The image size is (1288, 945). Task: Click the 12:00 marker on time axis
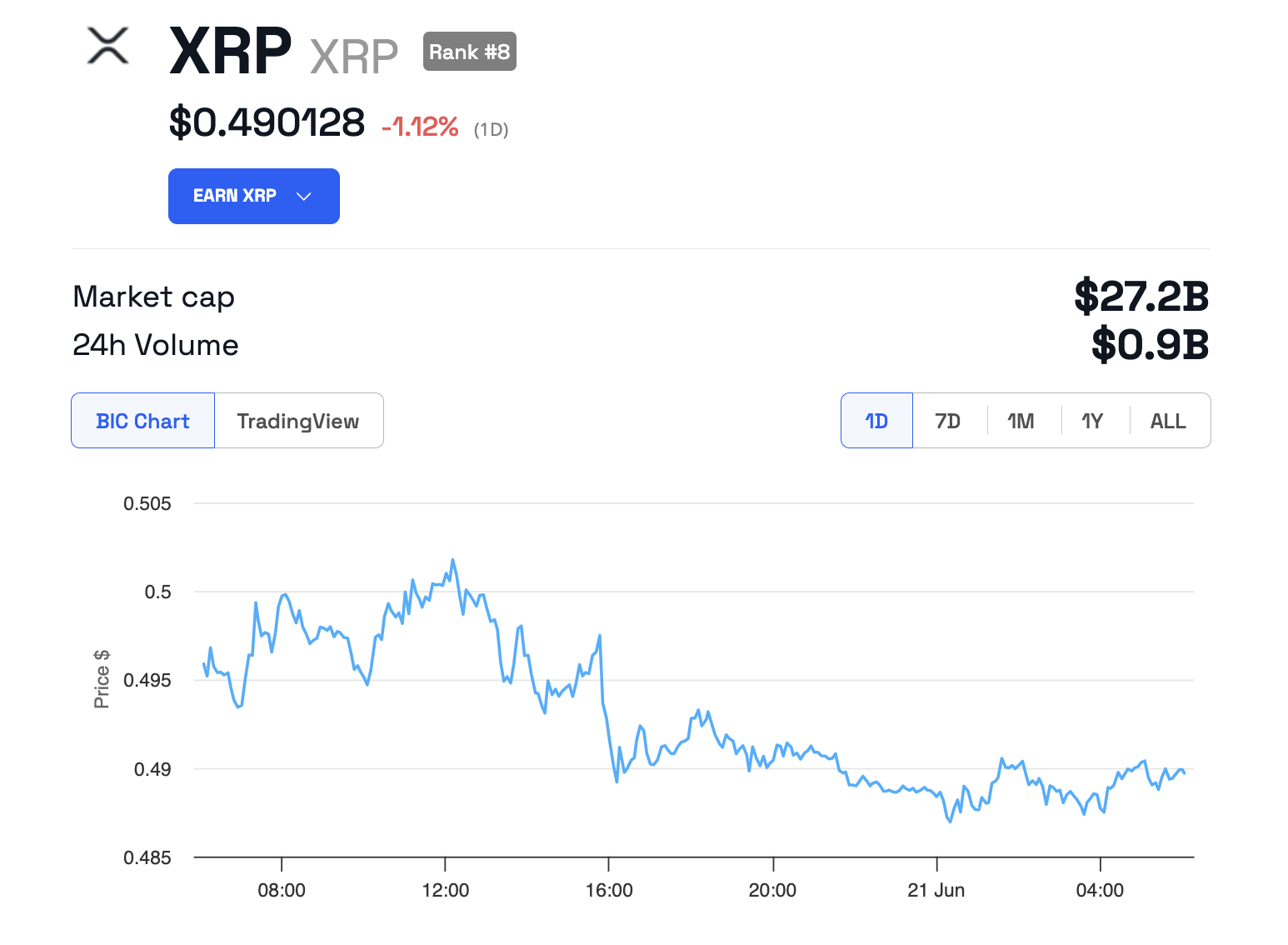[445, 890]
